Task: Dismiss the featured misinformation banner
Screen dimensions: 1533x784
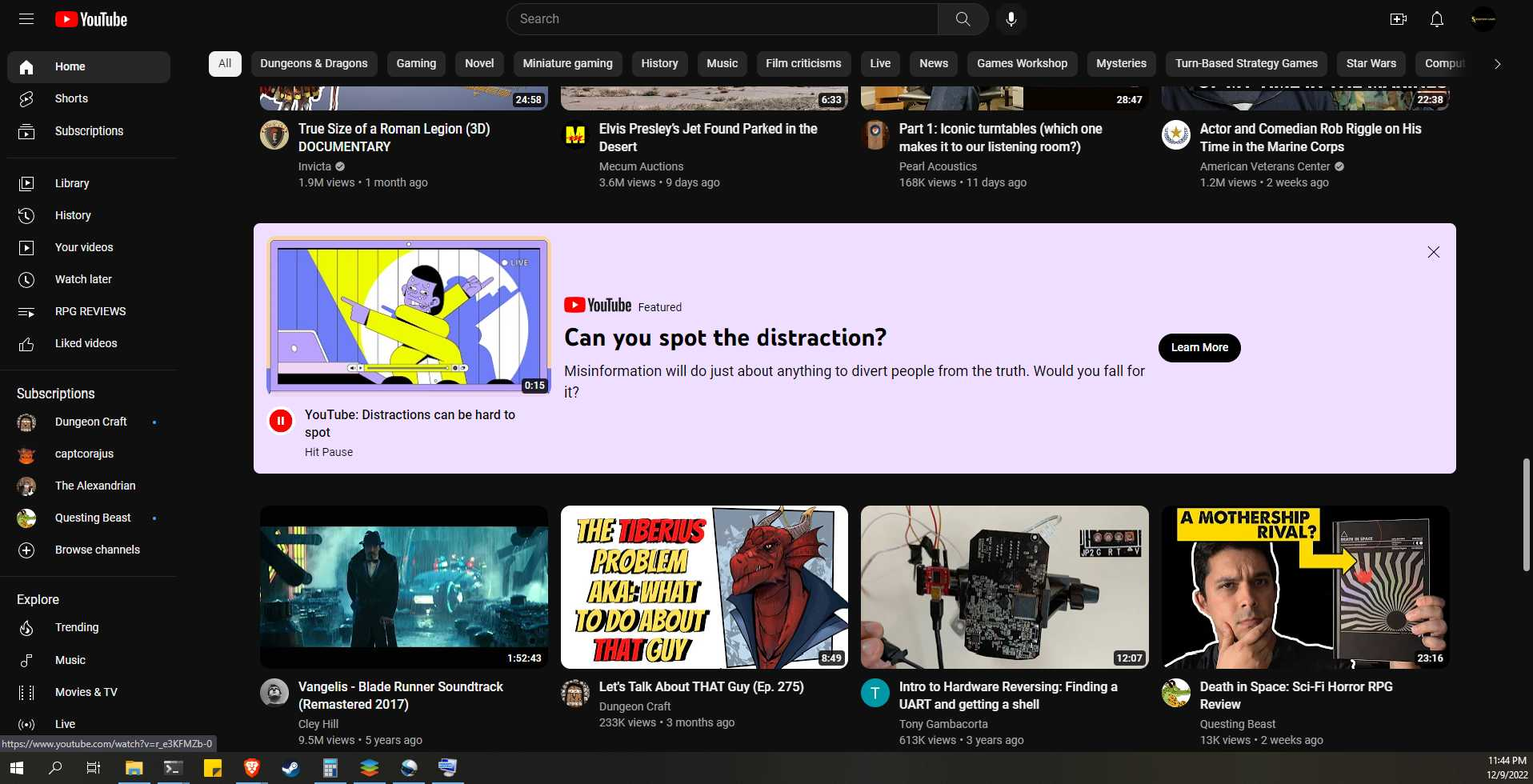Action: point(1434,252)
